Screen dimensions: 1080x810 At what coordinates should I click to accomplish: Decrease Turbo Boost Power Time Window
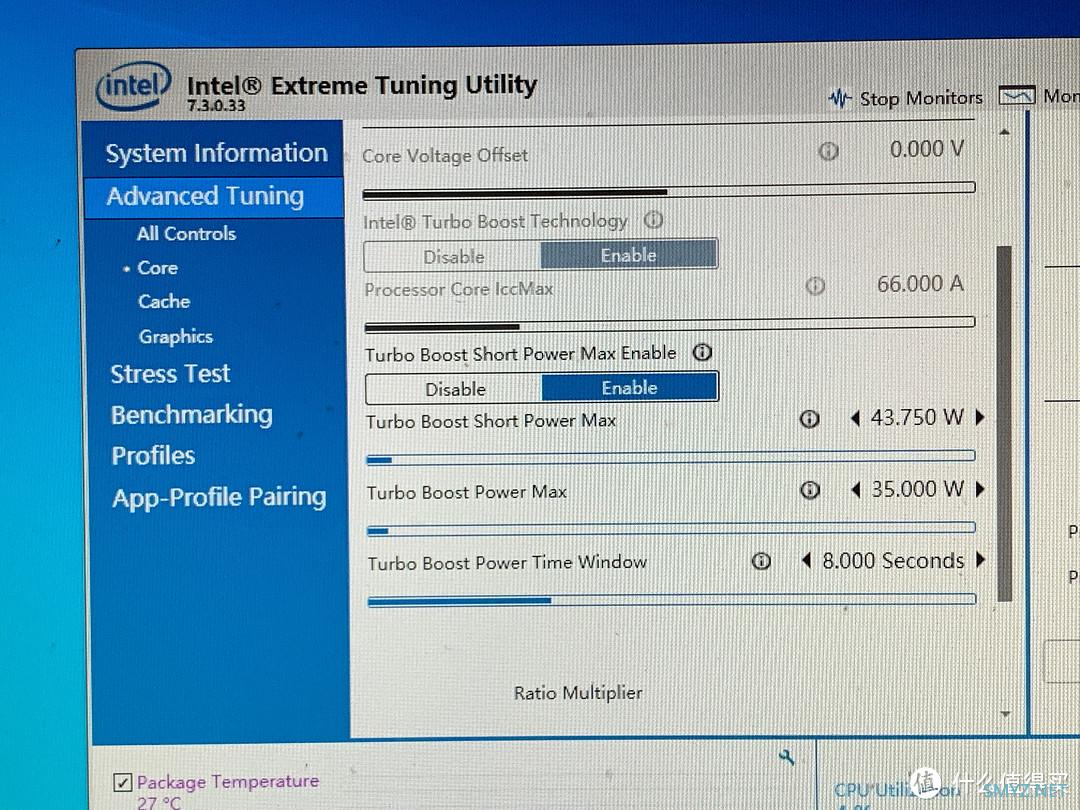[807, 561]
